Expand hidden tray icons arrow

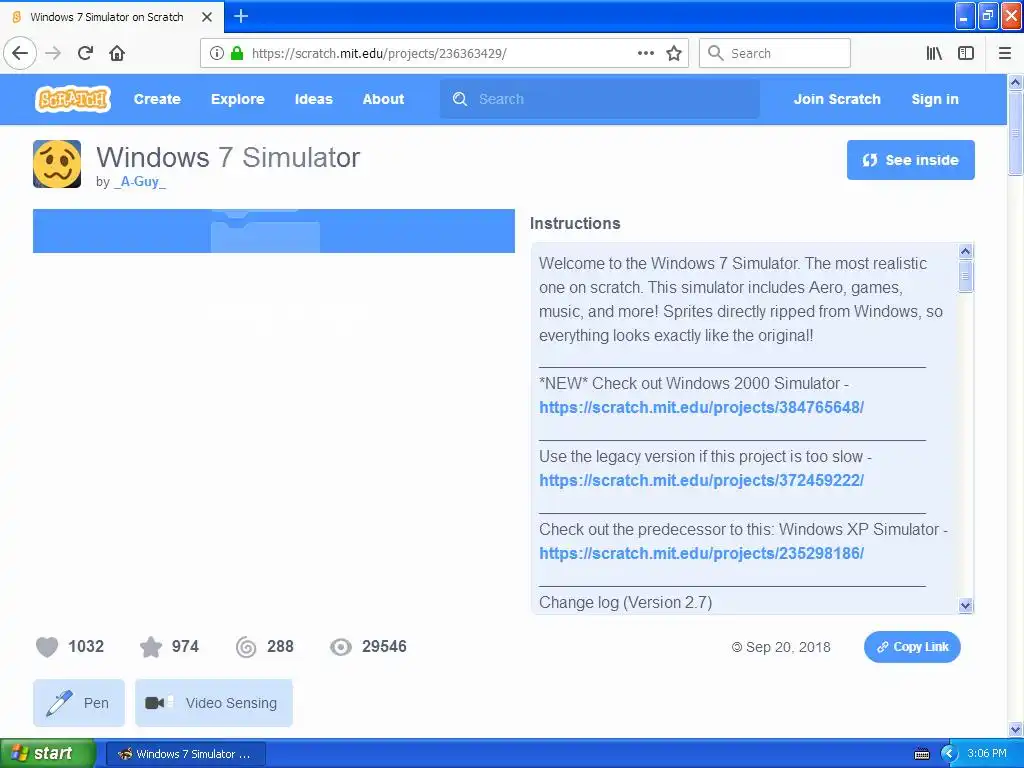[x=948, y=754]
